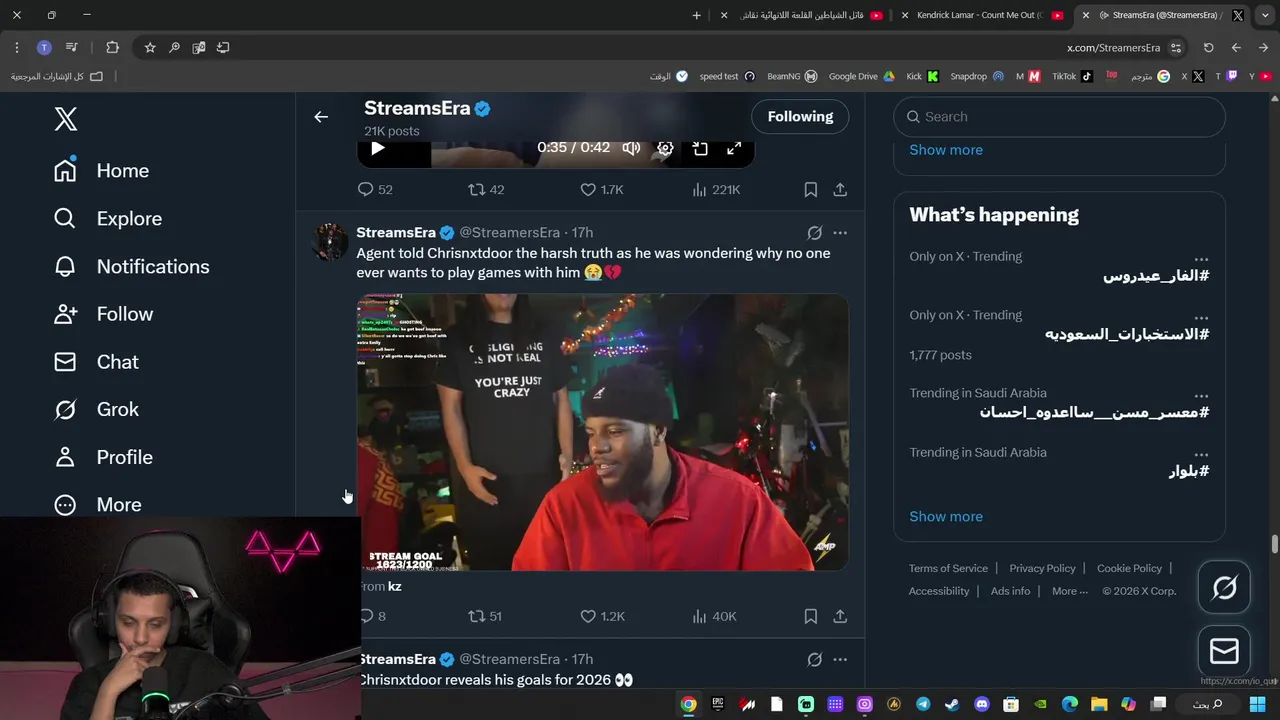The image size is (1280, 720).
Task: Open Chrome three-dot menu
Action: click(x=17, y=47)
